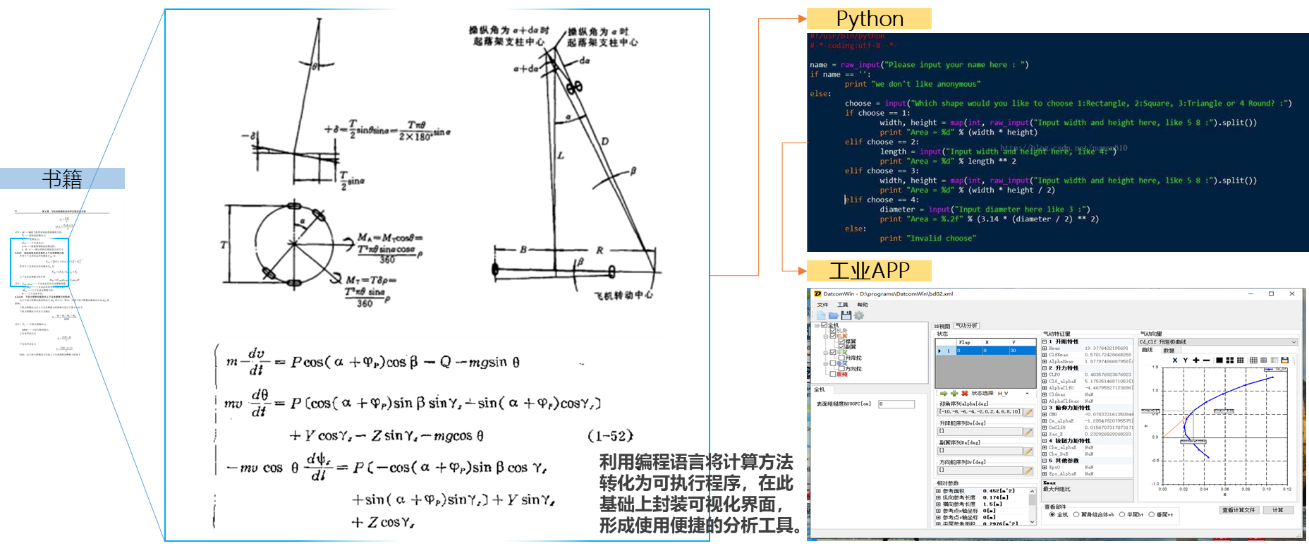Image resolution: width=1309 pixels, height=546 pixels.
Task: Click the new file icon in DatcomWin toolbar
Action: pos(820,315)
